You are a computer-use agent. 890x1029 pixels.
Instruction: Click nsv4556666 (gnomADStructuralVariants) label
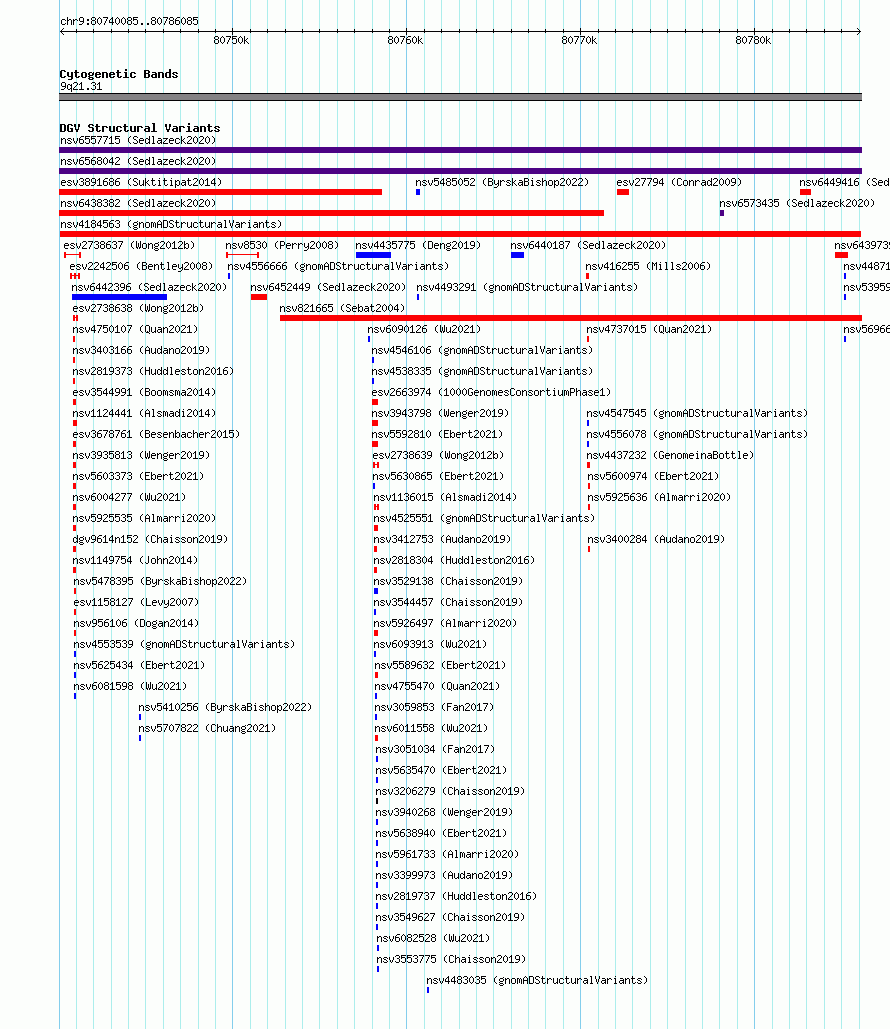click(338, 266)
